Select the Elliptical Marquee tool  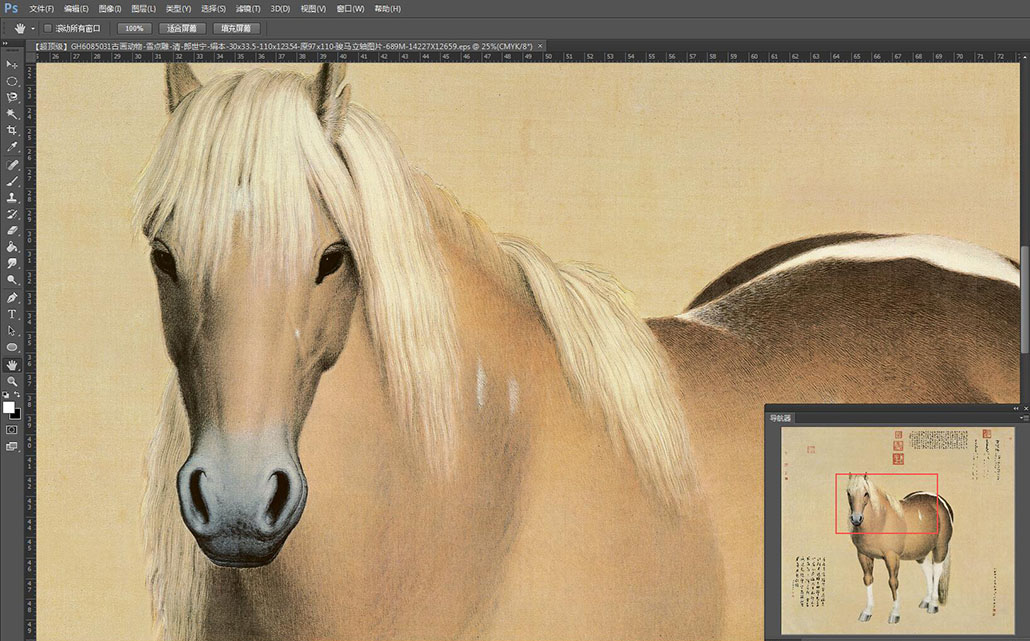point(12,81)
